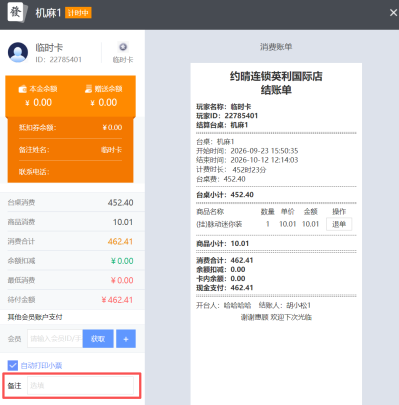
Task: Click member ID 22785401 under 临时卡
Action: click(59, 60)
